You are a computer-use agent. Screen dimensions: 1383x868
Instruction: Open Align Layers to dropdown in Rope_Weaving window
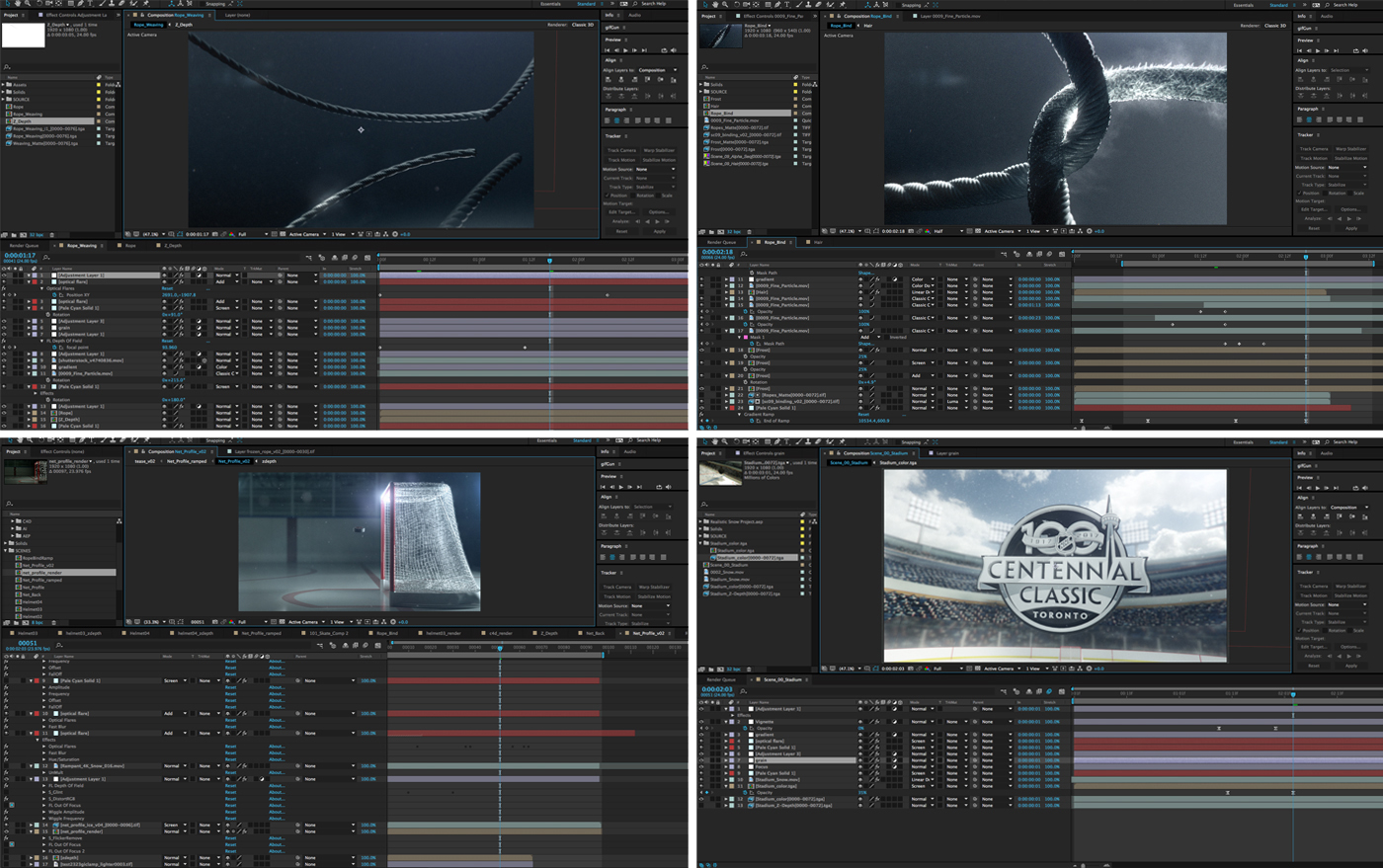(657, 70)
